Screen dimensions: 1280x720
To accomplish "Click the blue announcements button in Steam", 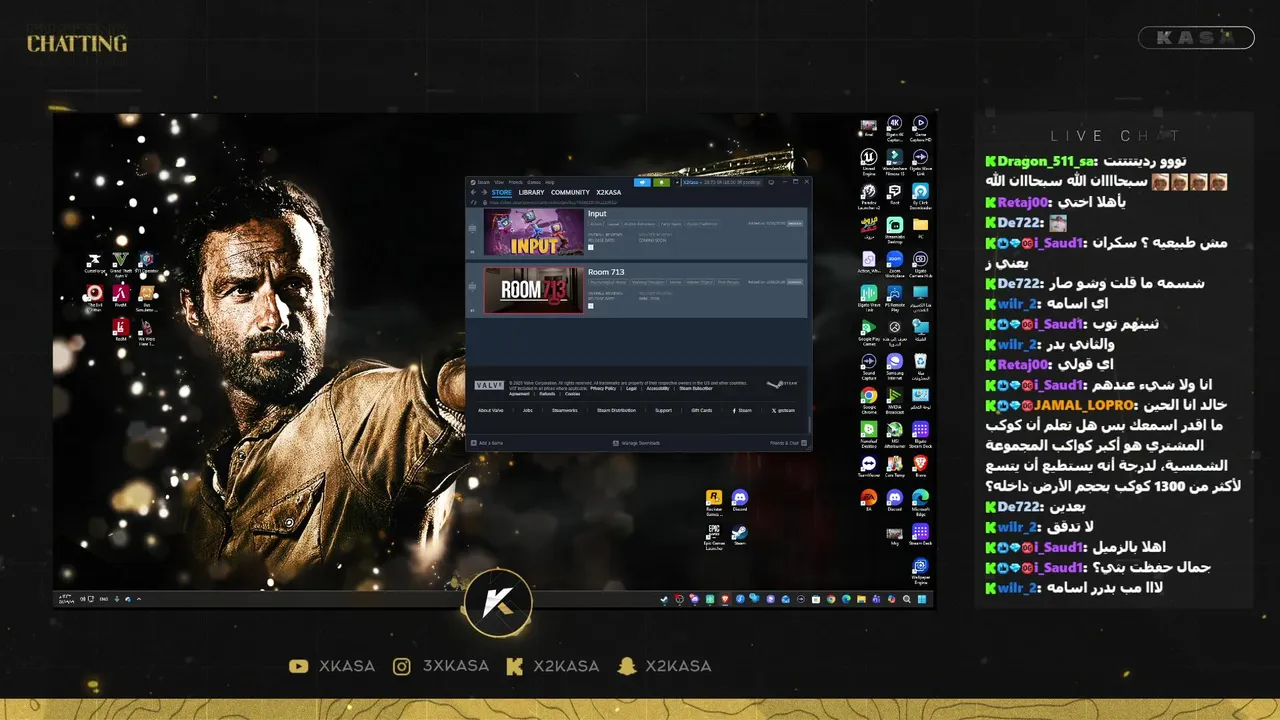I will point(643,182).
